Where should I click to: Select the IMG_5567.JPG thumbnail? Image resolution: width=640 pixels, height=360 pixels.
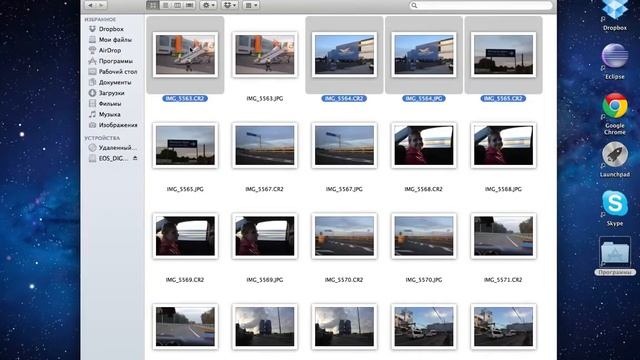tap(344, 145)
